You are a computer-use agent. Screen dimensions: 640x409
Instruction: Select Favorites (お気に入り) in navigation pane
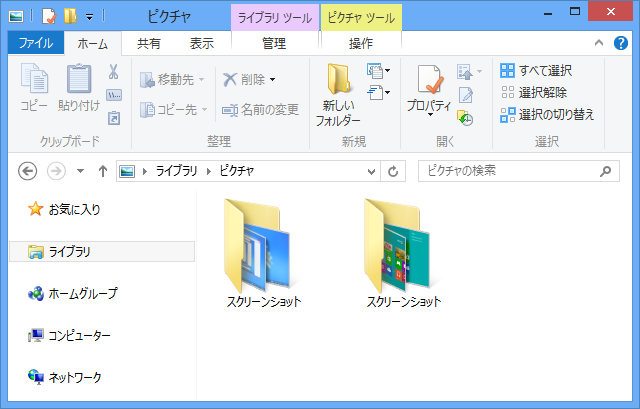64,209
